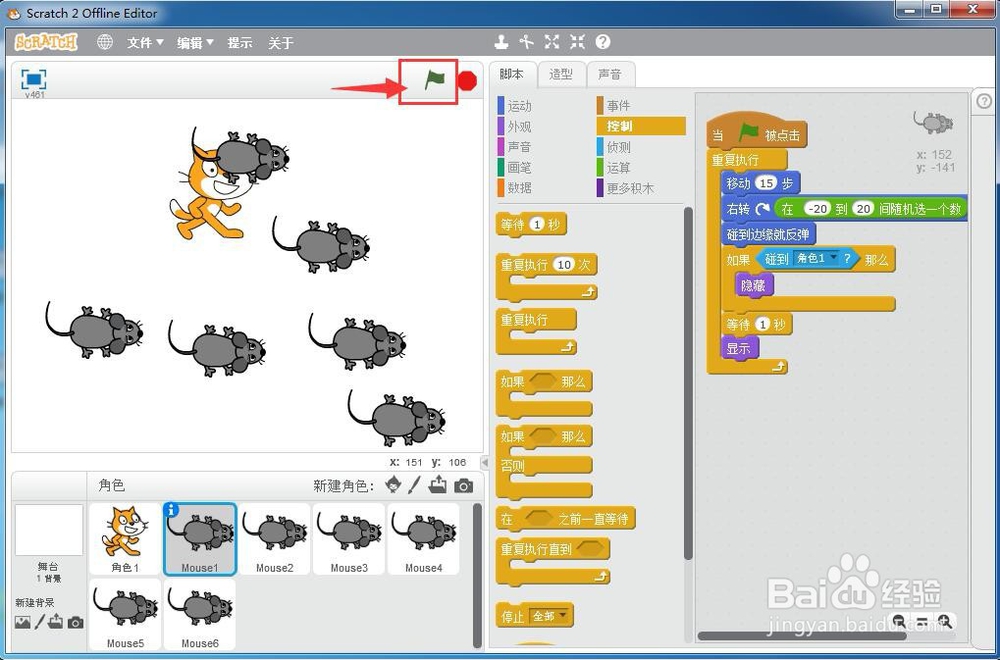Image resolution: width=1000 pixels, height=660 pixels.
Task: Click the 碰到边缘就反弹 block
Action: pyautogui.click(x=768, y=234)
